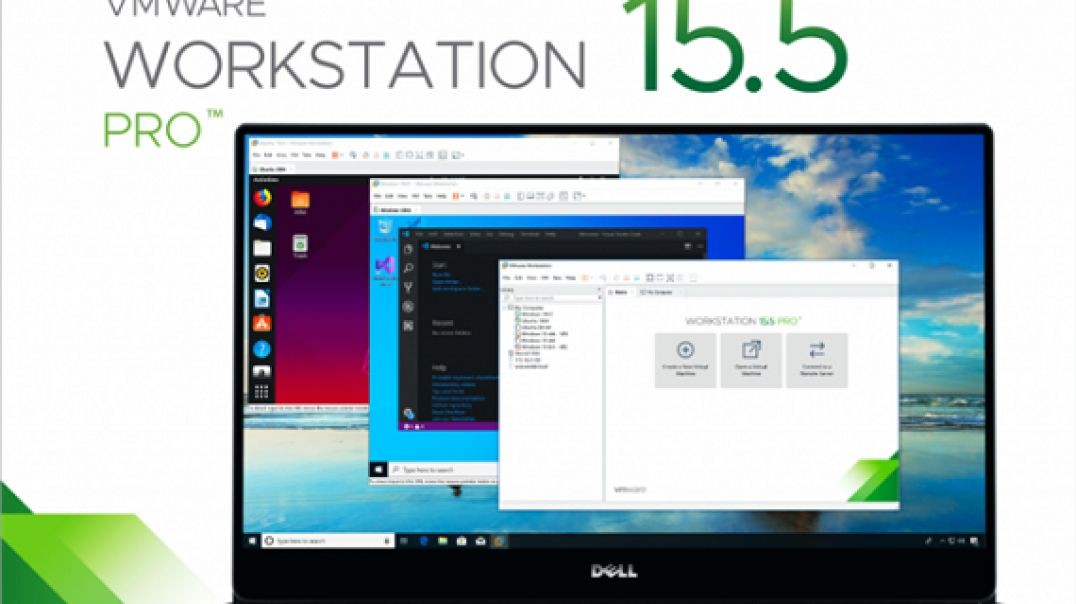This screenshot has width=1076, height=604.
Task: Click Open a Virtual Machine tile
Action: [x=751, y=360]
